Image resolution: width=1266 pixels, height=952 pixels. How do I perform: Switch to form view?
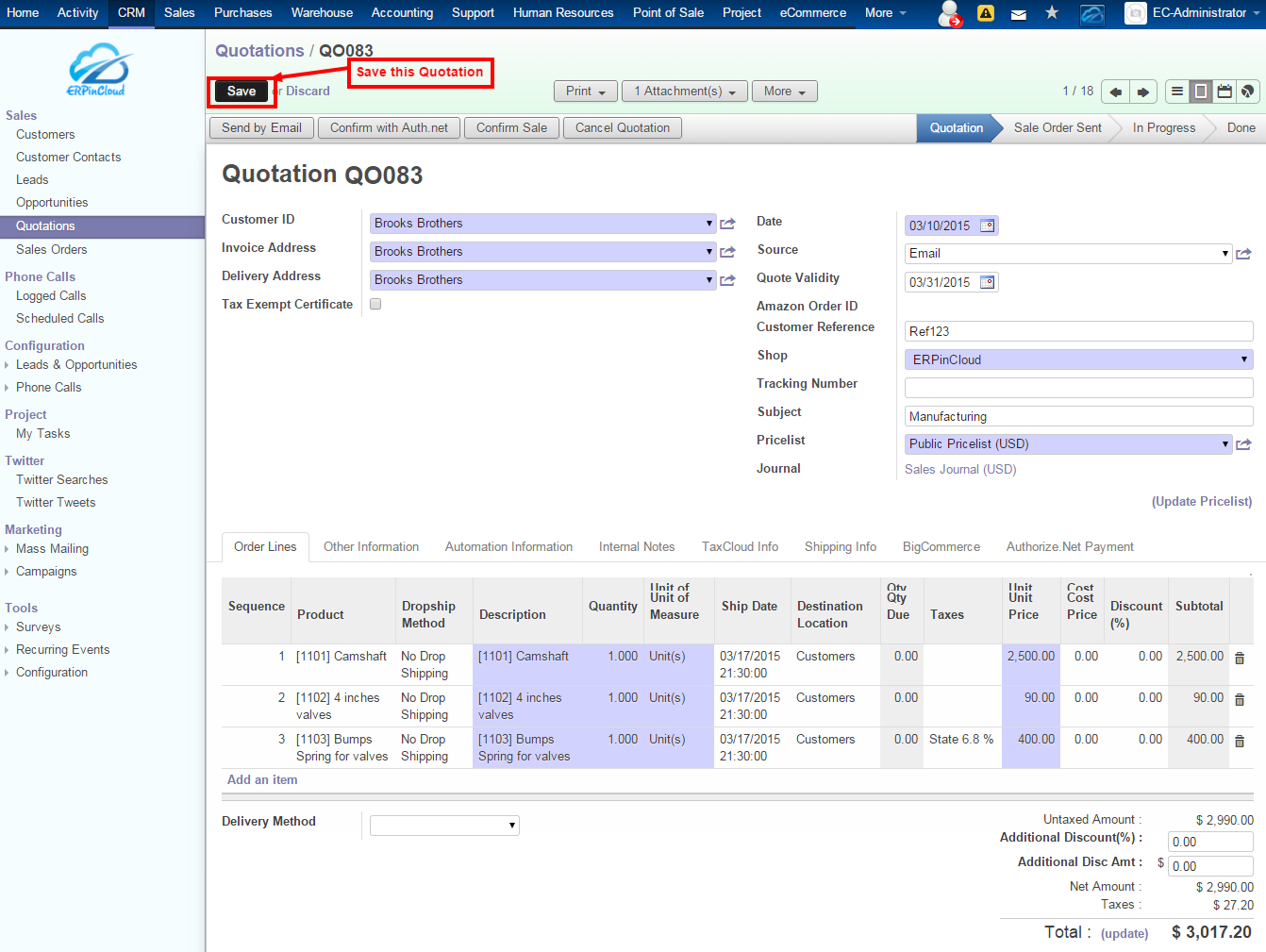click(1201, 92)
